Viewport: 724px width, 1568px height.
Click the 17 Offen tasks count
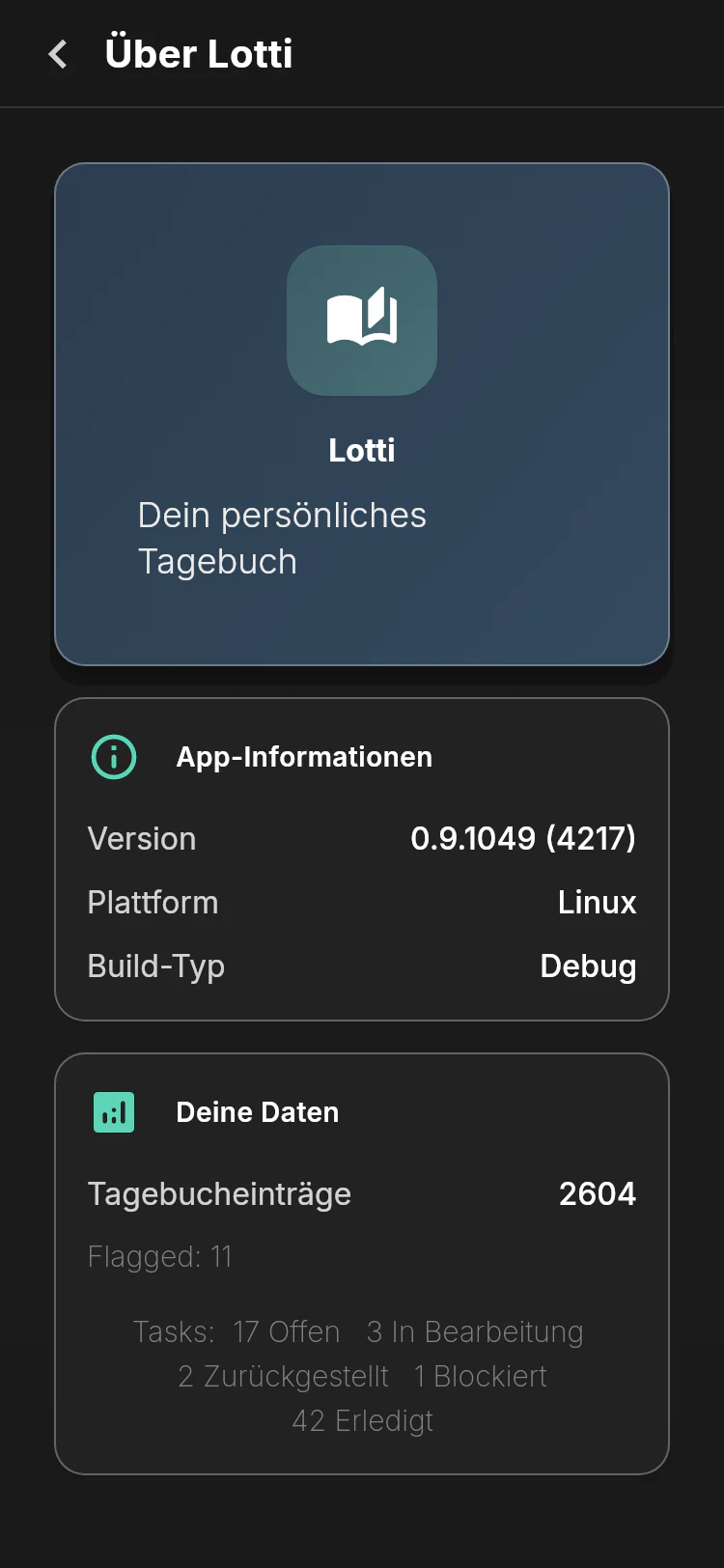pos(287,1331)
